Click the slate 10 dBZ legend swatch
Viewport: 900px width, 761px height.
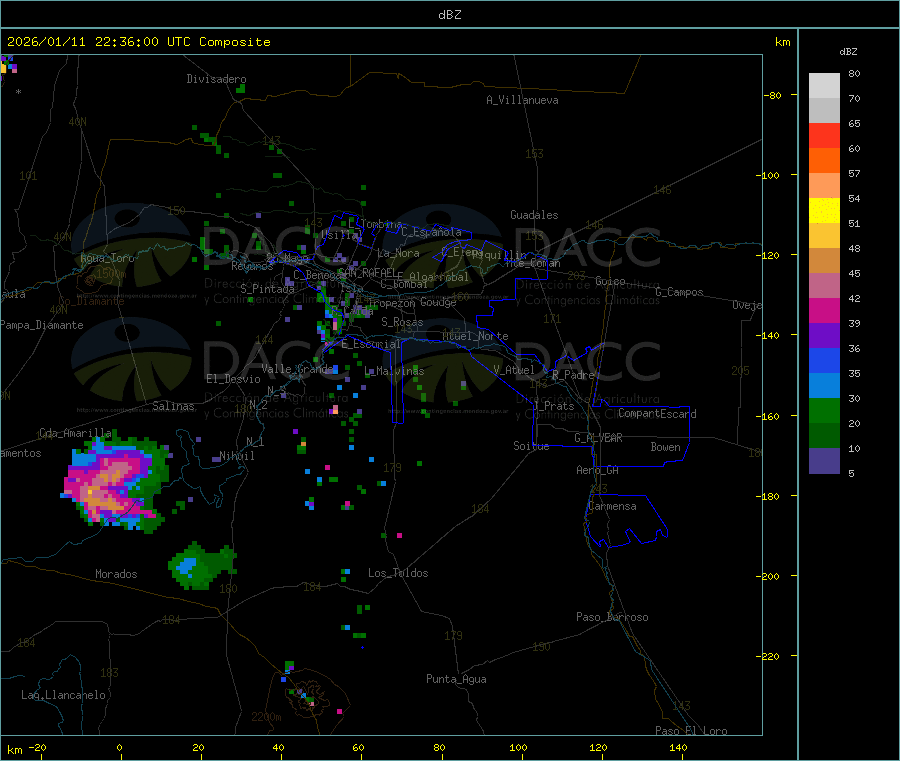click(824, 461)
